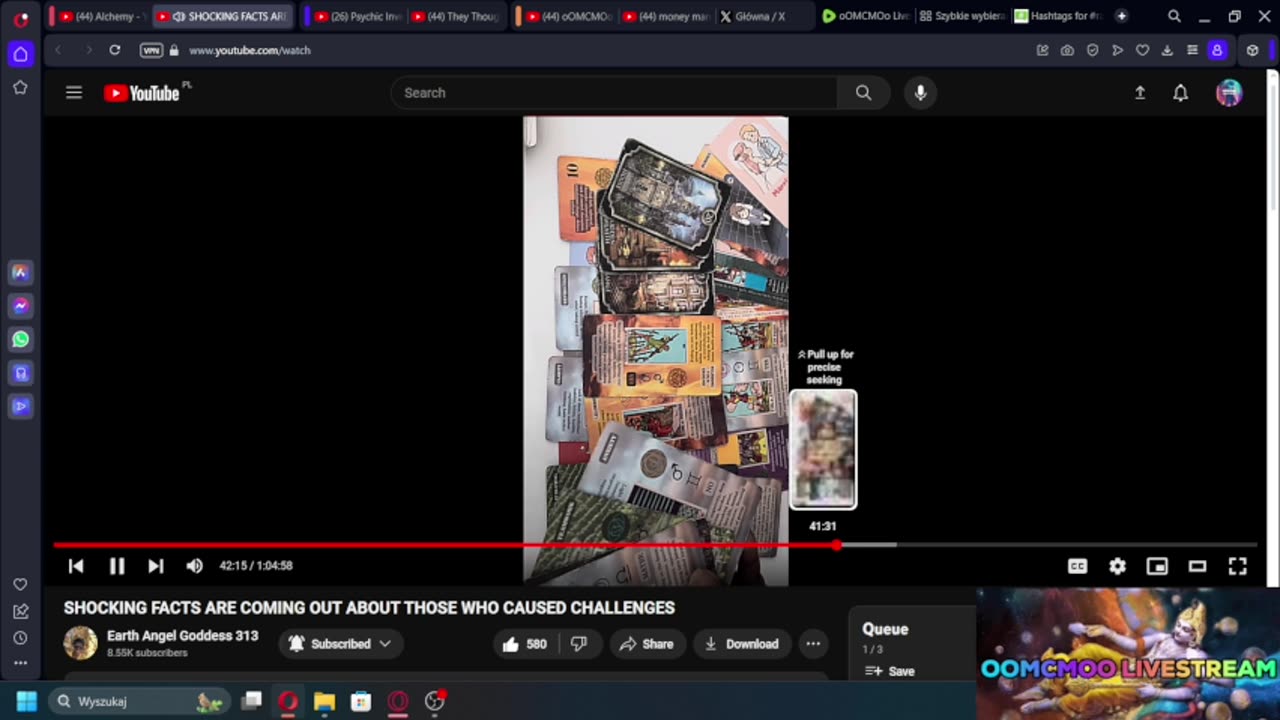Screen dimensions: 1280x720
Task: Open the channel avatar image
Action: 80,644
